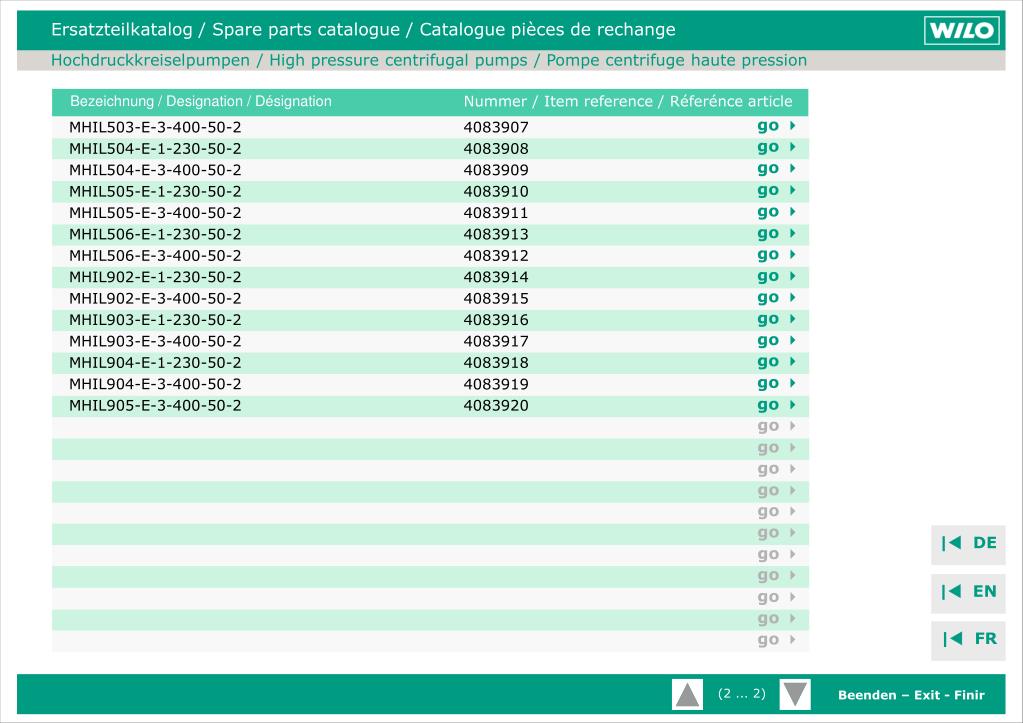1023x723 pixels.
Task: Follow go link for item 4083917
Action: point(776,341)
